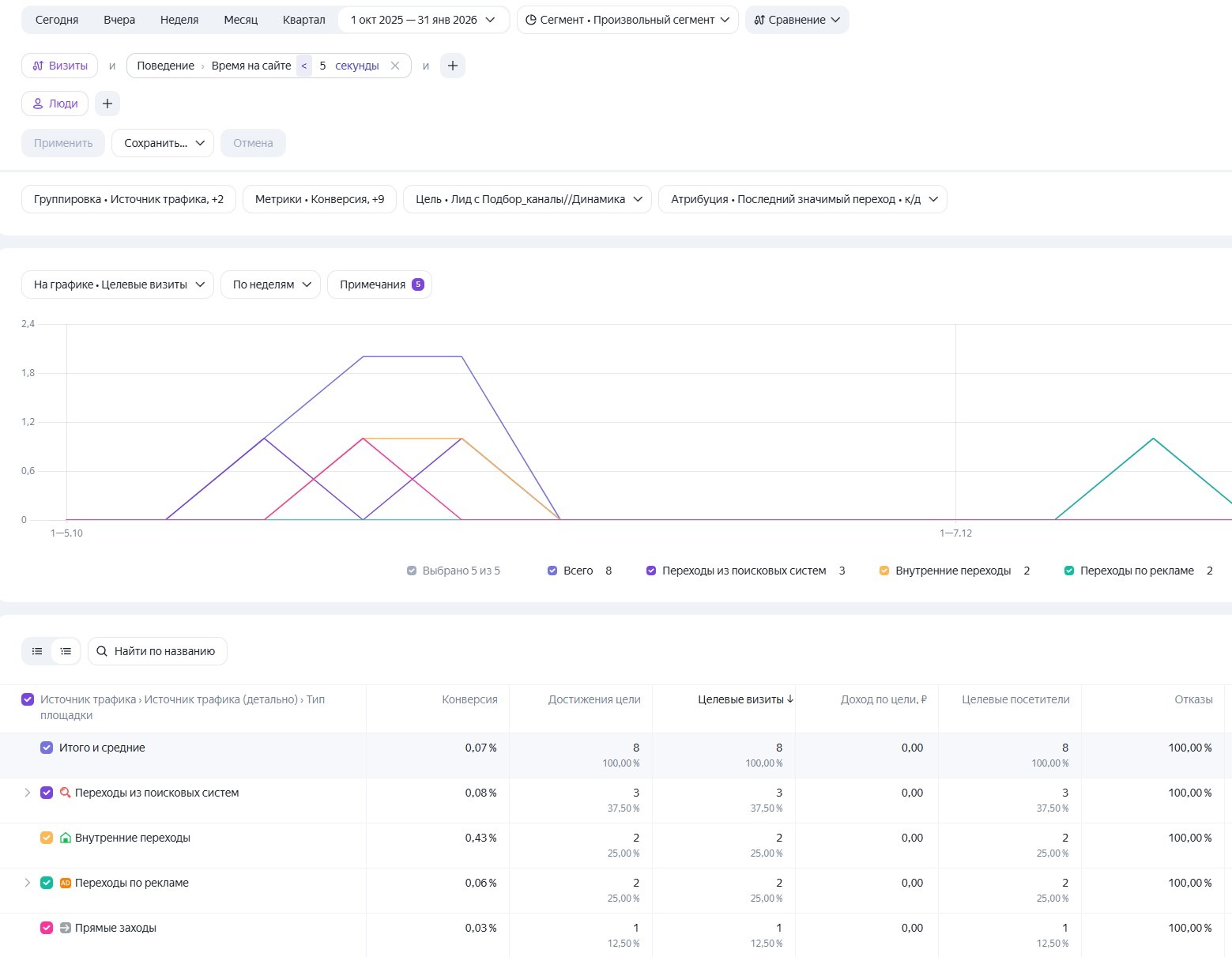This screenshot has width=1232, height=957.
Task: Change the less-than comparison operator
Action: [x=304, y=66]
